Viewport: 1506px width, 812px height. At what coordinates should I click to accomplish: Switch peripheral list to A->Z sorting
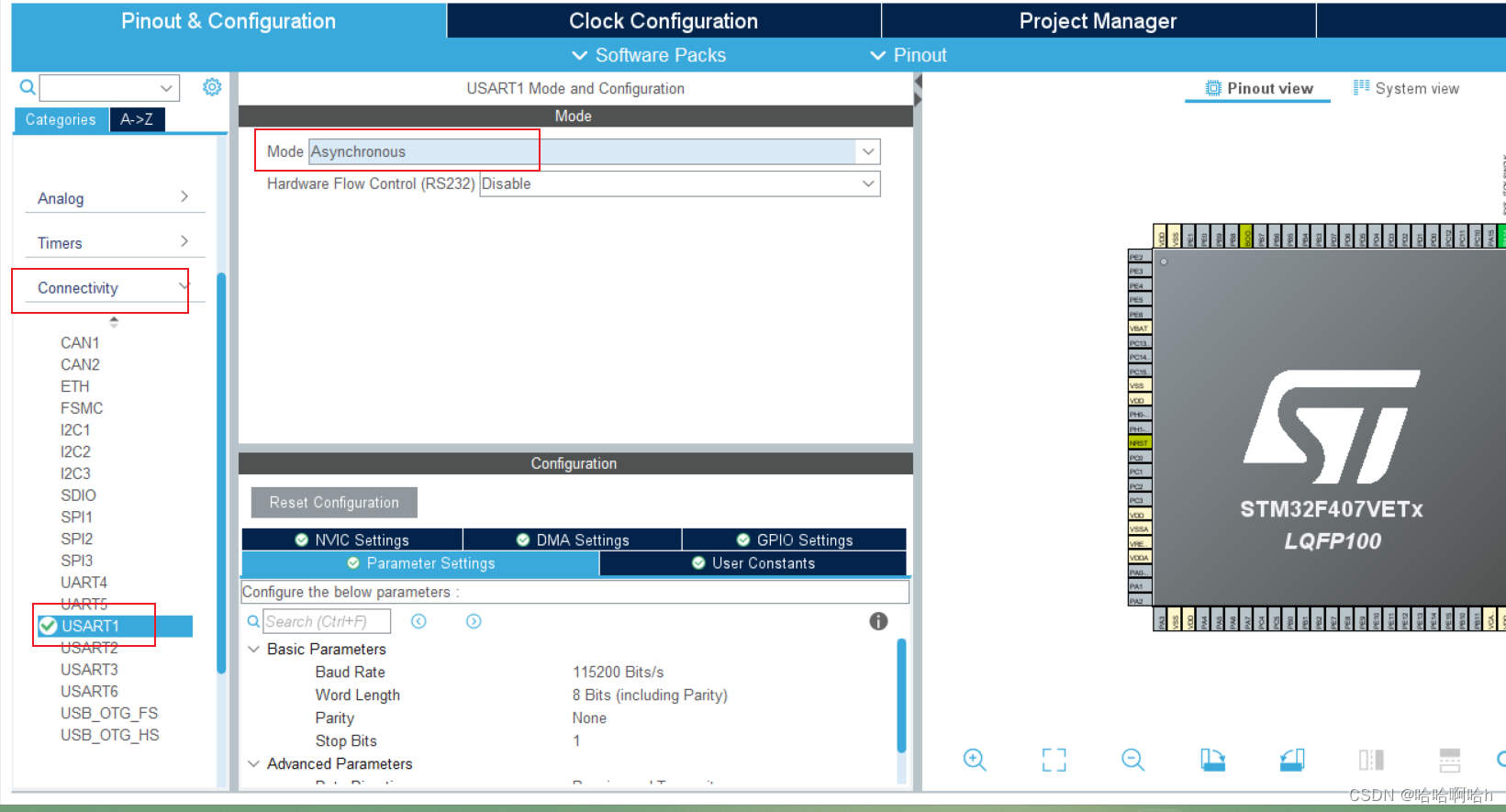click(137, 119)
